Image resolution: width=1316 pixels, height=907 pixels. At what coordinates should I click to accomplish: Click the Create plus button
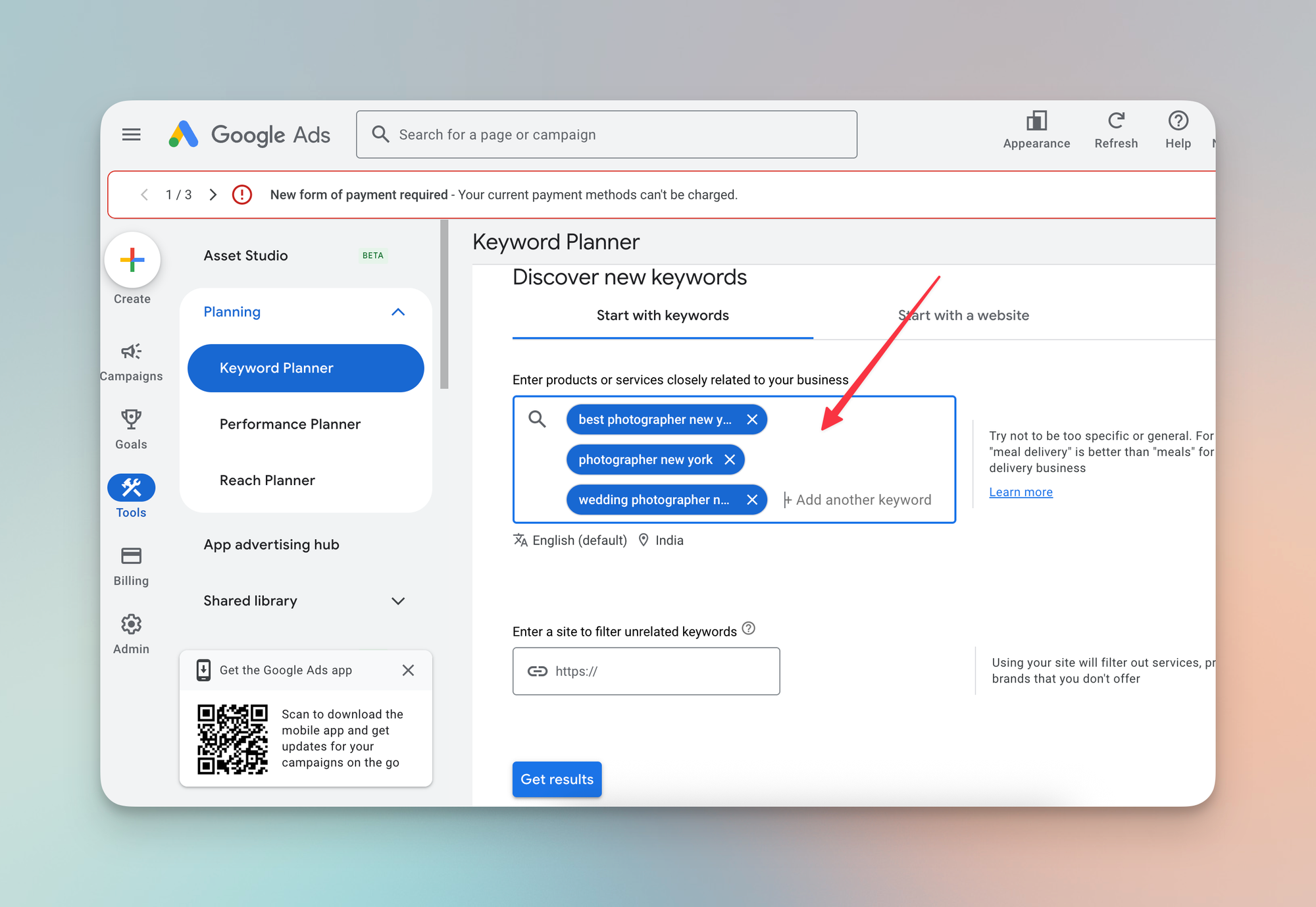click(x=132, y=260)
